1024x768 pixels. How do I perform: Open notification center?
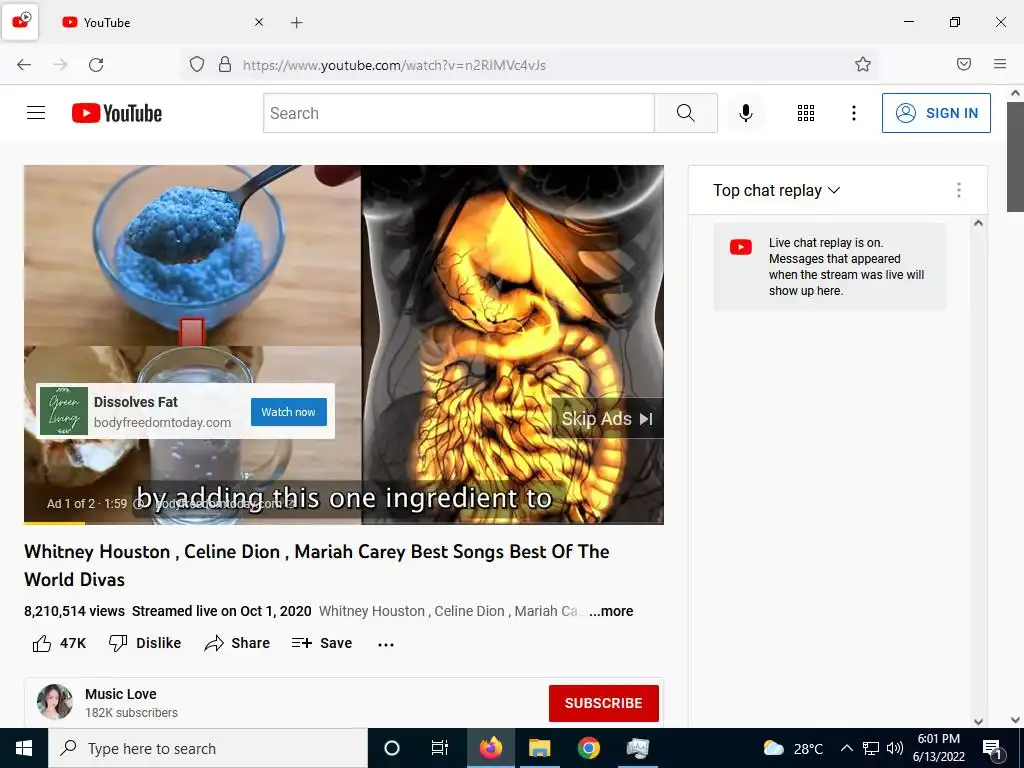[x=993, y=749]
